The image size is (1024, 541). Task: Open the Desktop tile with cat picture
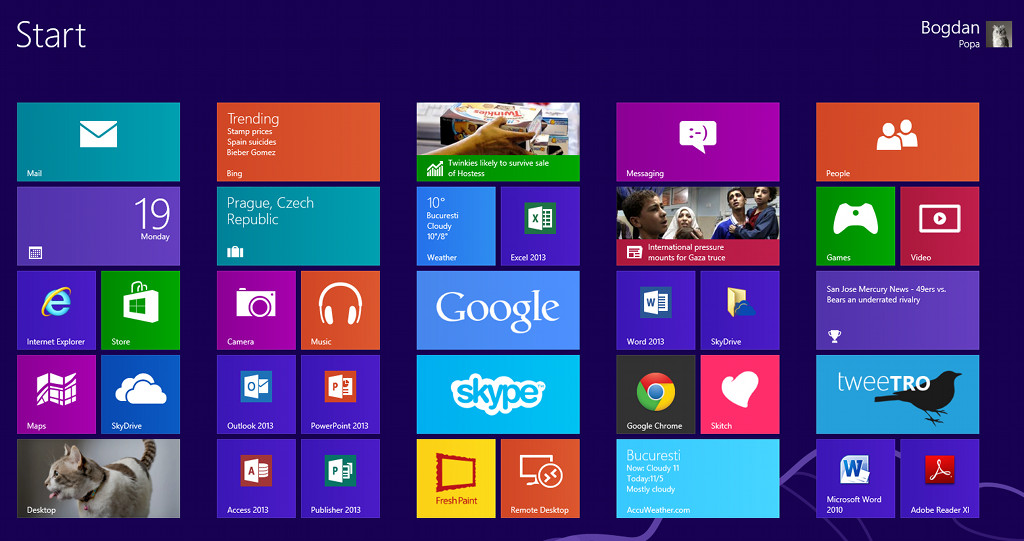click(x=99, y=478)
